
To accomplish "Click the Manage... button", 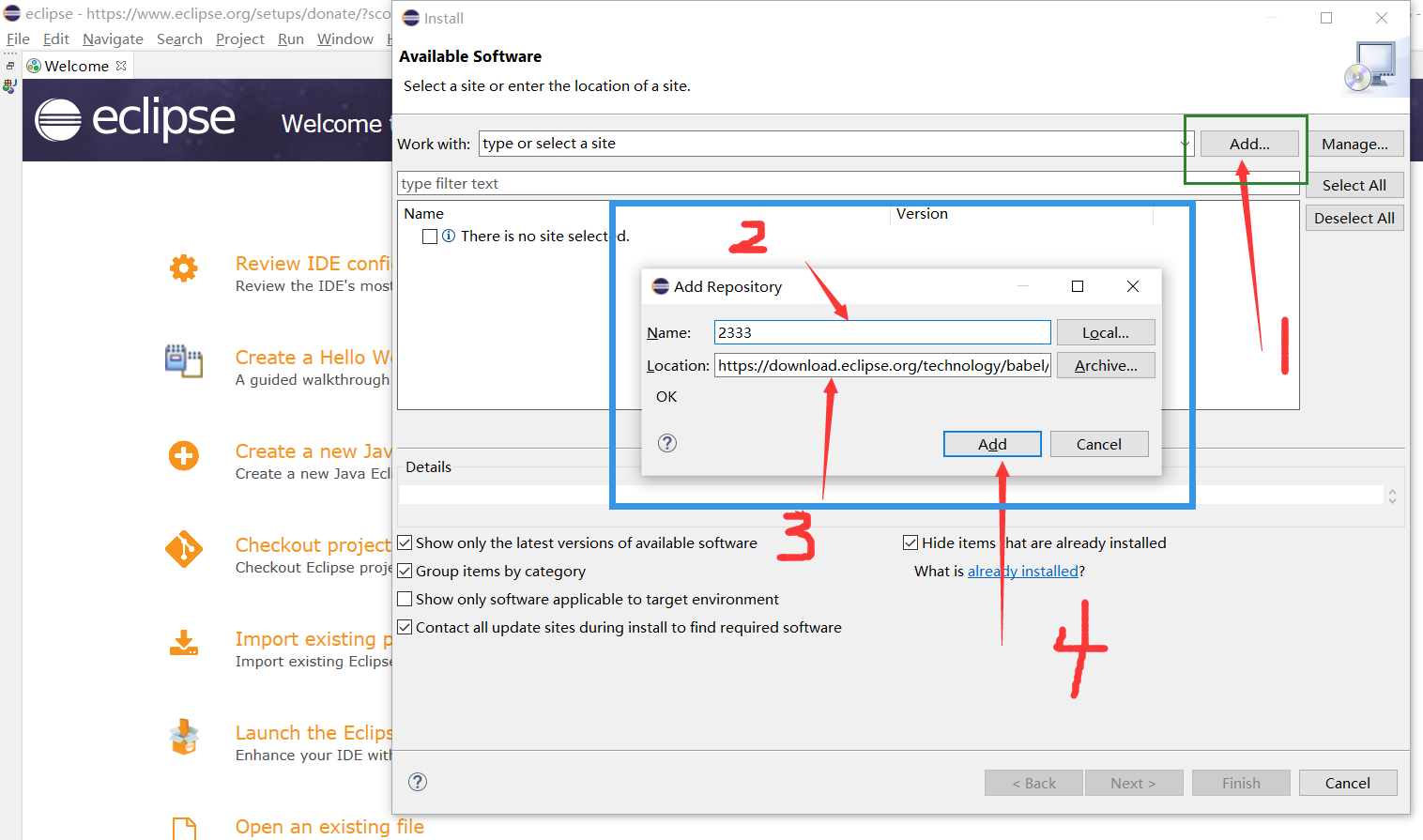I will click(x=1354, y=144).
